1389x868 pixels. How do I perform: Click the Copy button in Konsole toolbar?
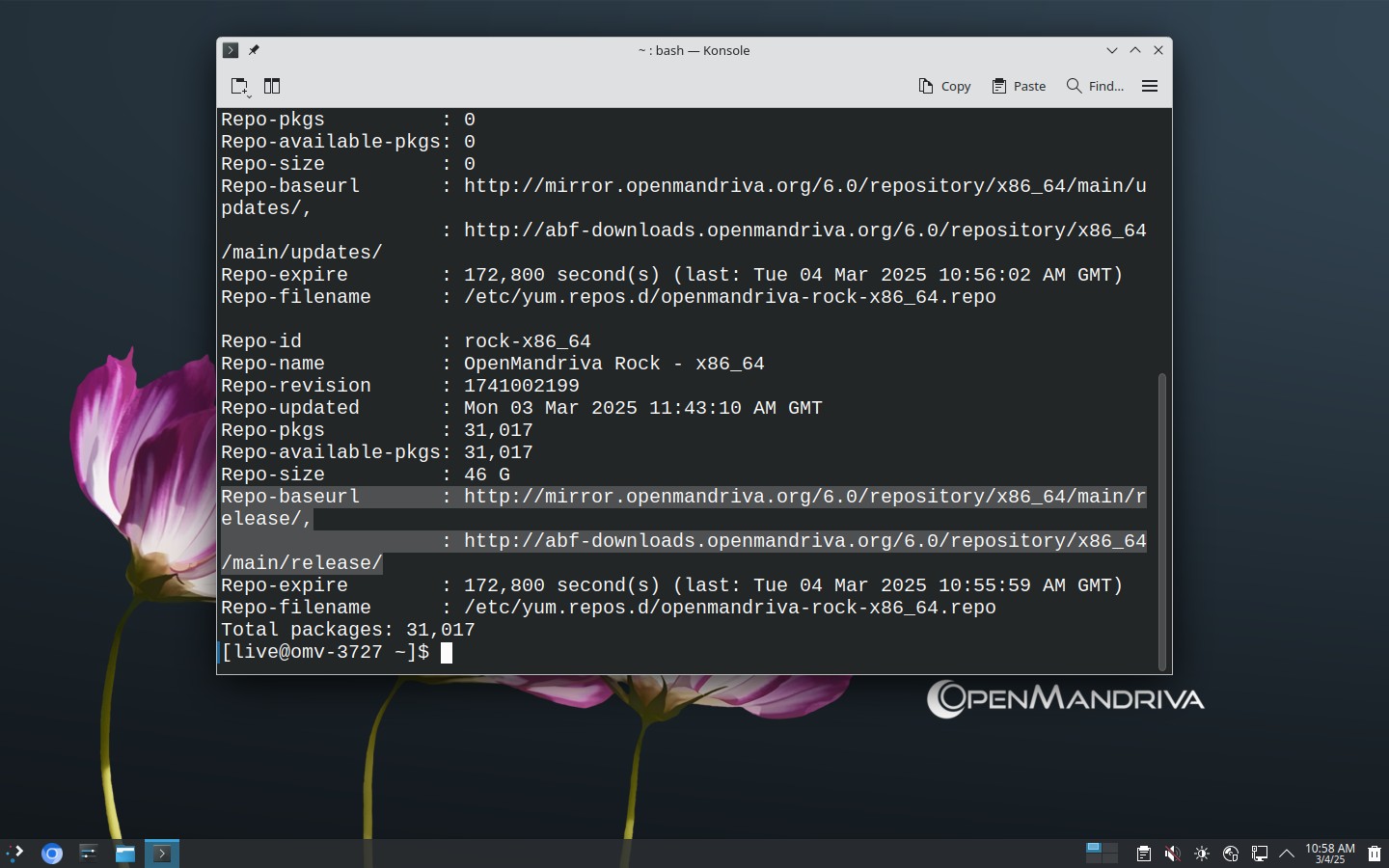point(944,86)
